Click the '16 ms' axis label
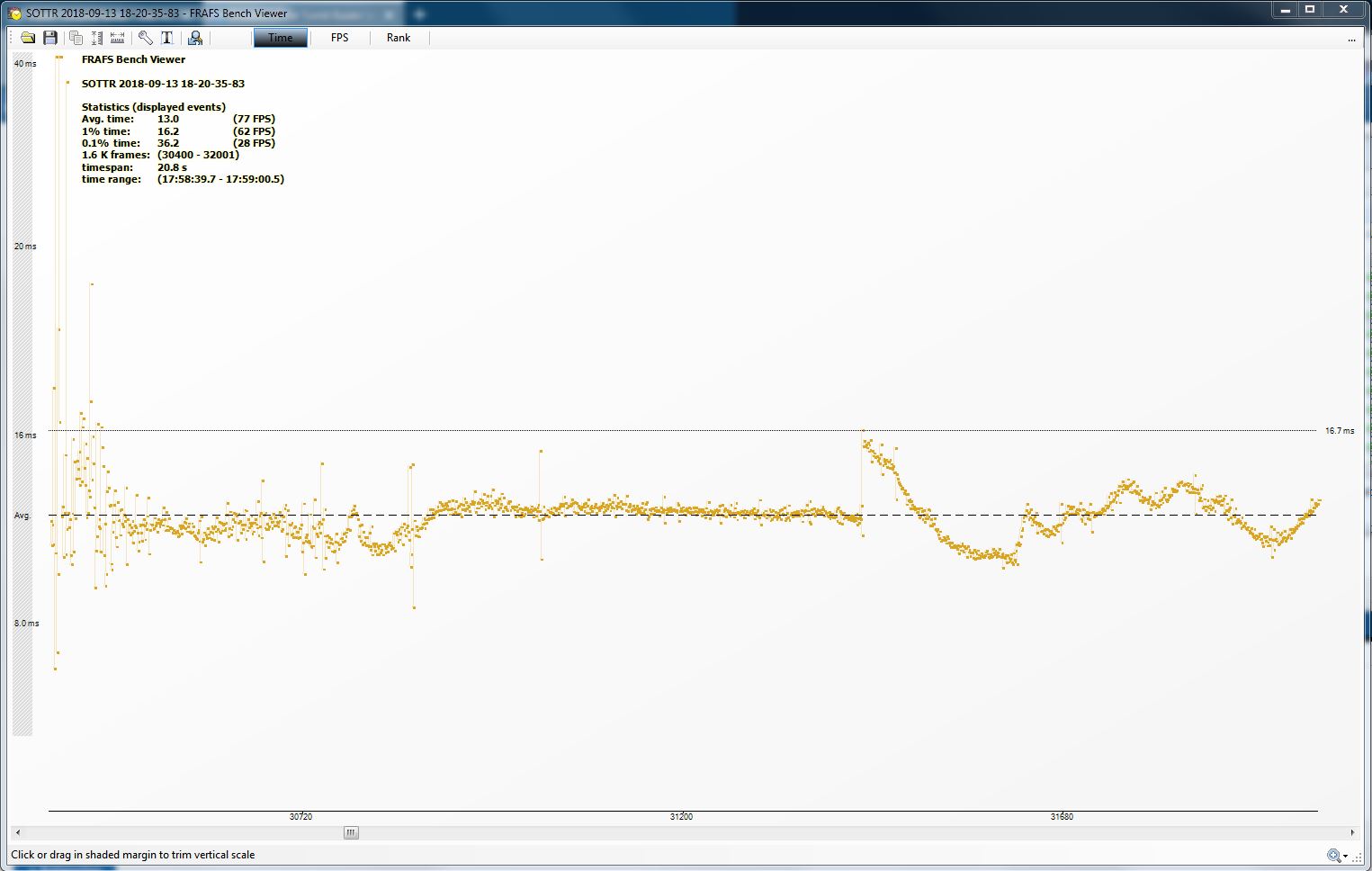 tap(25, 435)
